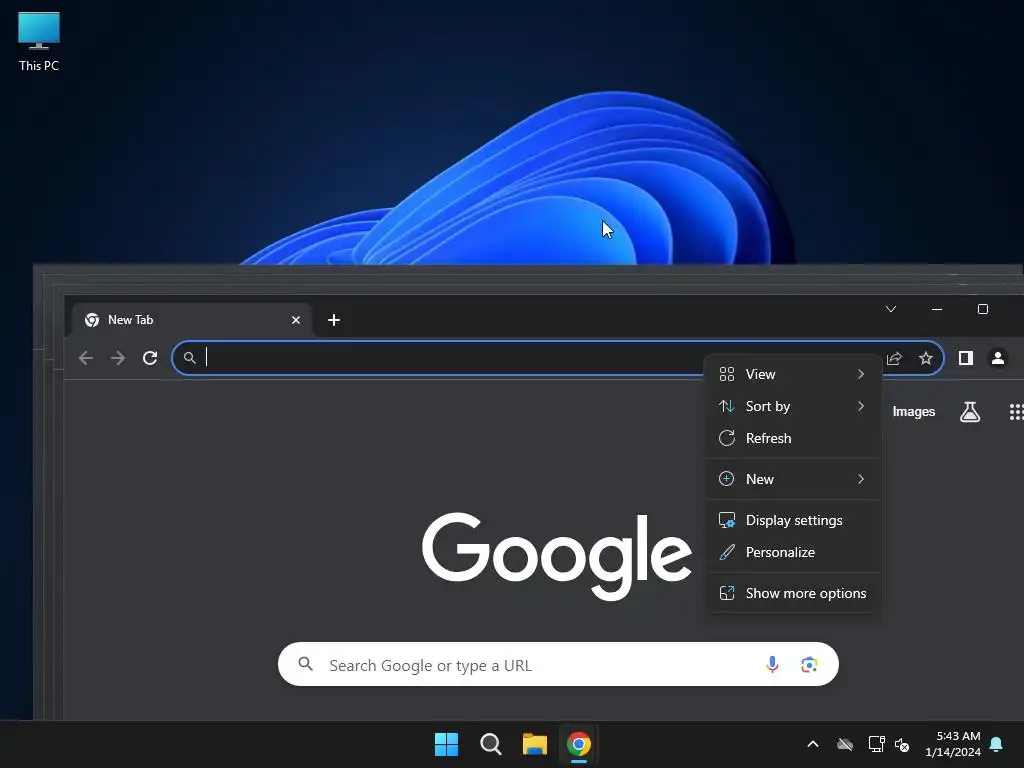The image size is (1024, 768).
Task: Minimize the Chrome window
Action: click(x=937, y=309)
